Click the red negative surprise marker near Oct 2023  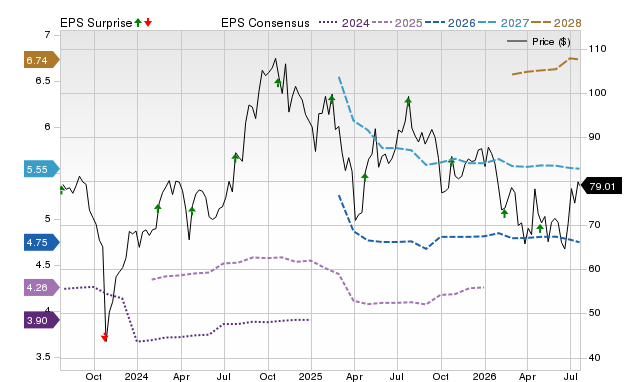[104, 337]
